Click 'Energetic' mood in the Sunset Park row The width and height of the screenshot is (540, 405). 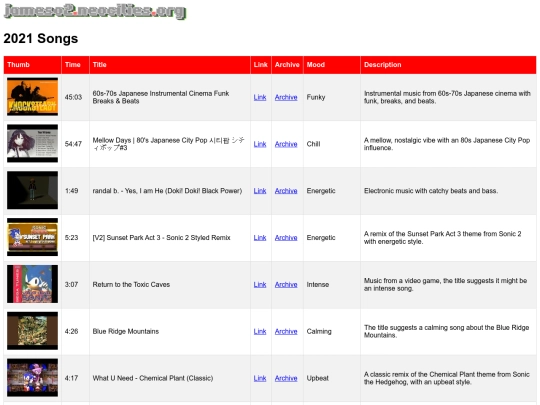click(x=321, y=238)
